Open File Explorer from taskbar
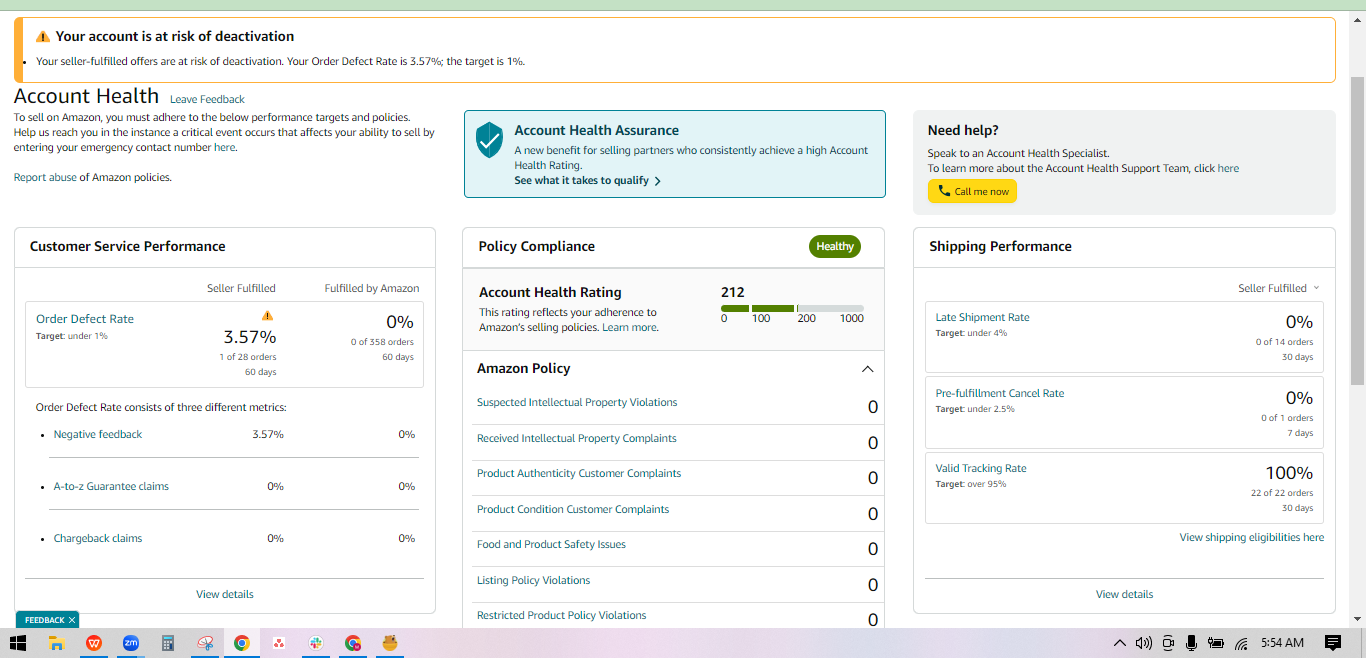1366x658 pixels. click(x=57, y=643)
